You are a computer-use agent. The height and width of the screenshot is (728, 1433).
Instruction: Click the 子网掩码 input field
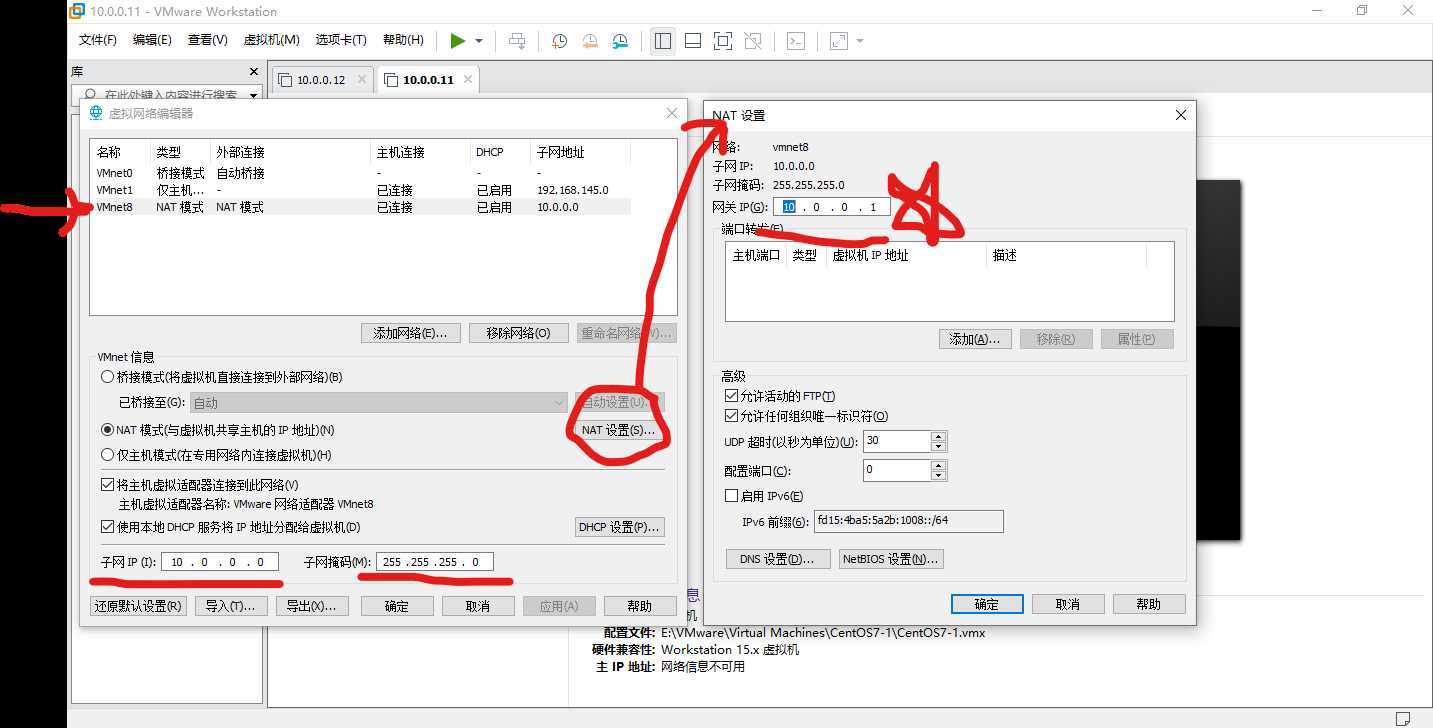coord(434,562)
